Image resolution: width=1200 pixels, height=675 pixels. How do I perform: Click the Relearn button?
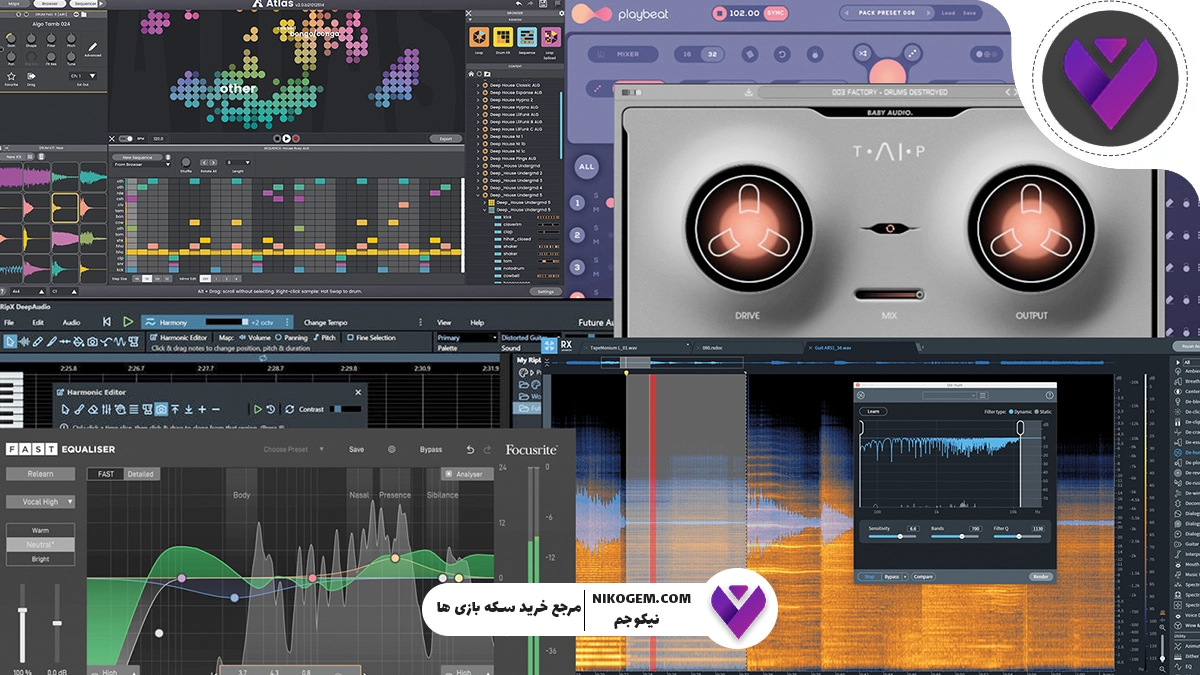point(41,474)
